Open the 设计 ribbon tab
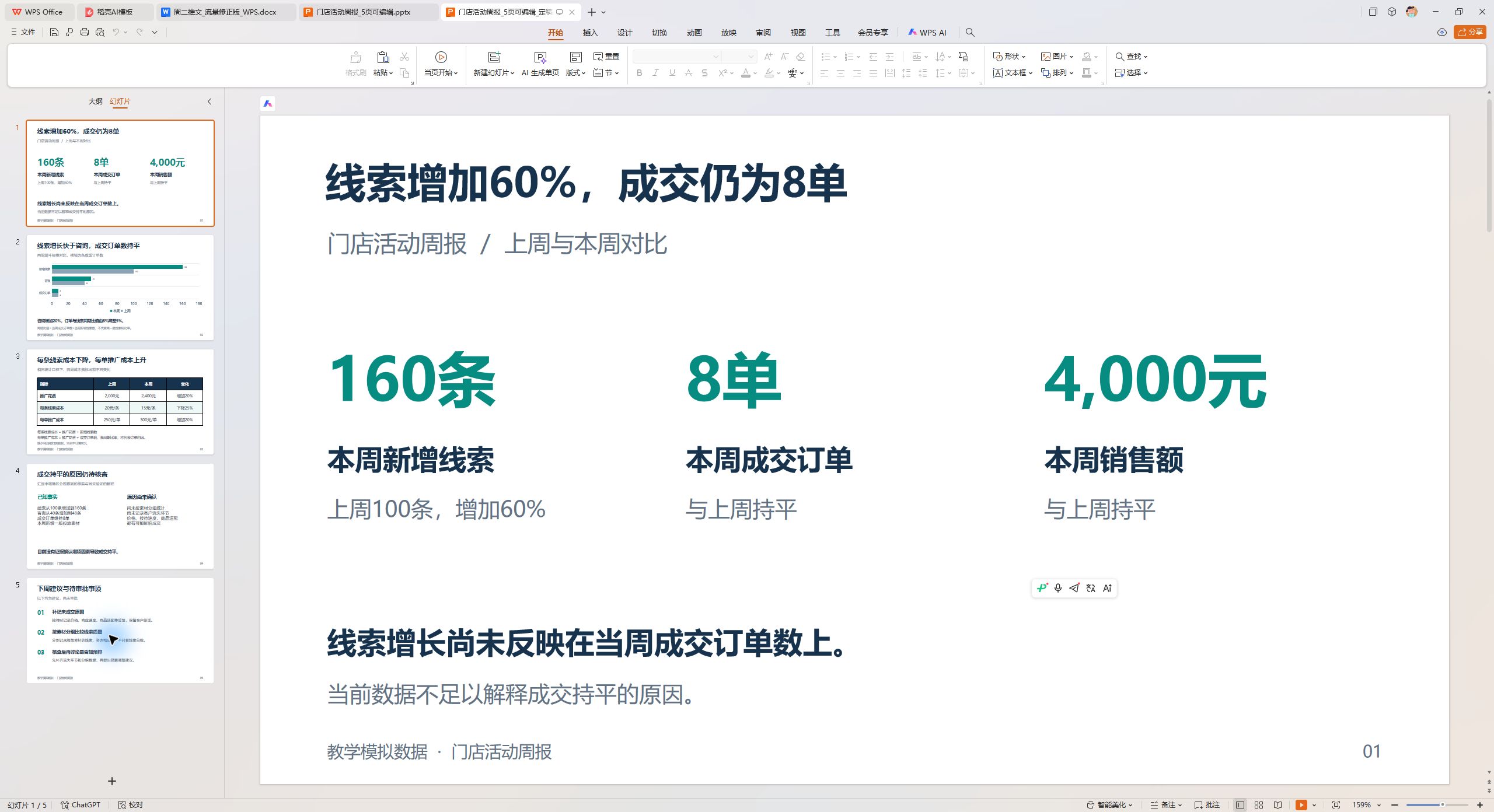 click(x=624, y=33)
